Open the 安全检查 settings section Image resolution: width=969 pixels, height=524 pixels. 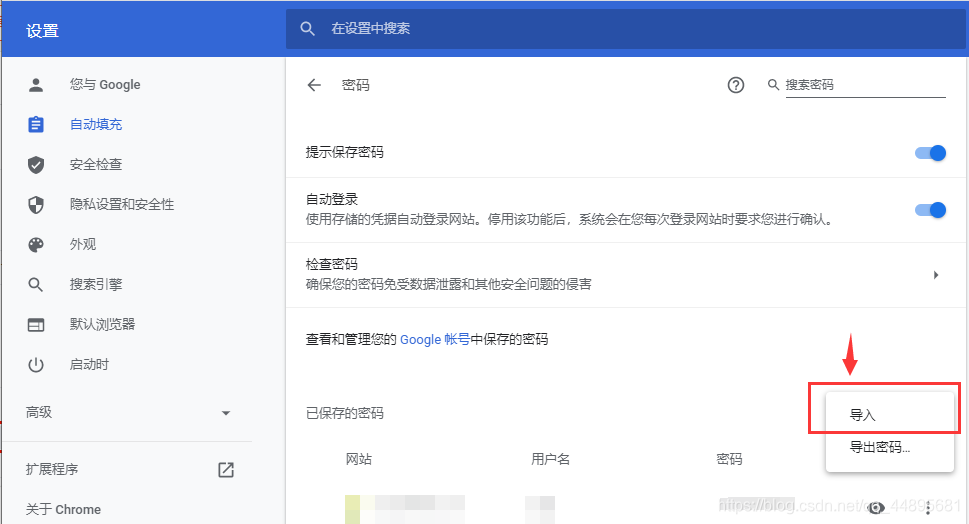[x=96, y=164]
